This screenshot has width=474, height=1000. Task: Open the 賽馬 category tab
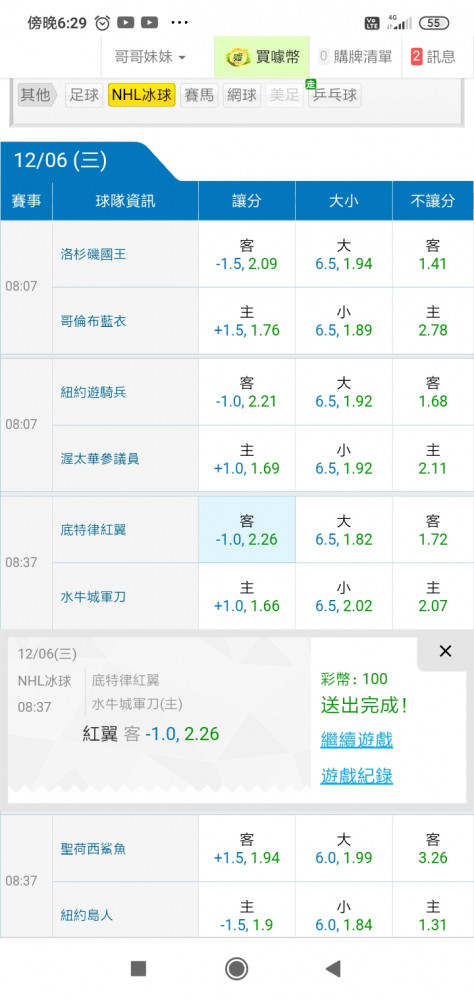[199, 96]
